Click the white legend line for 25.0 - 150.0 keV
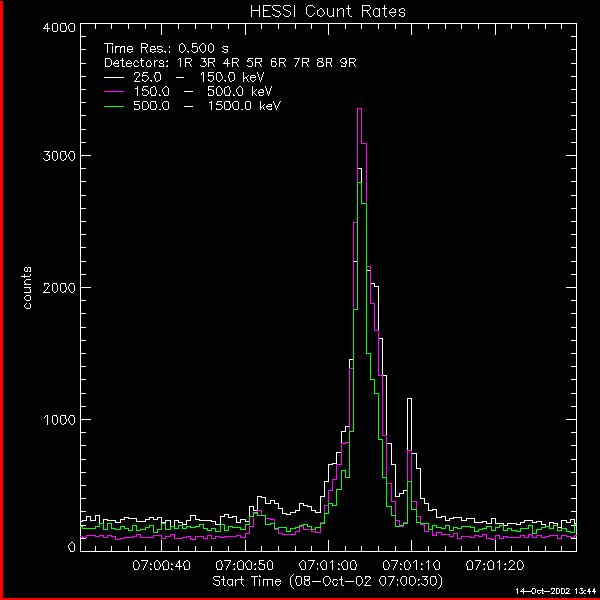 pos(114,77)
